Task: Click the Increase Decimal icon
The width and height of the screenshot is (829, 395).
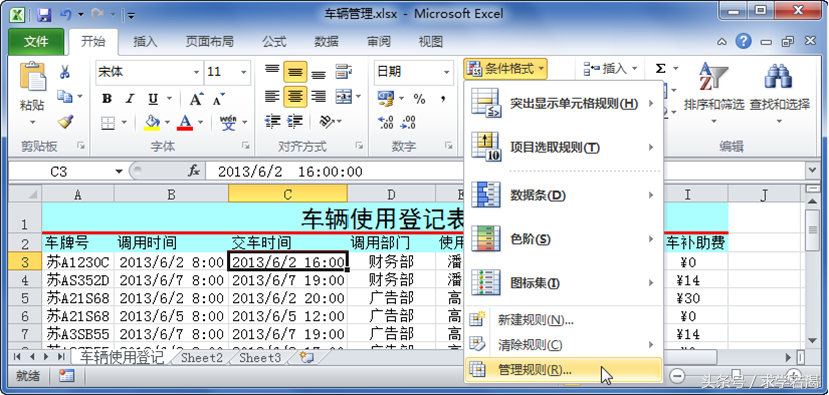Action: coord(385,123)
